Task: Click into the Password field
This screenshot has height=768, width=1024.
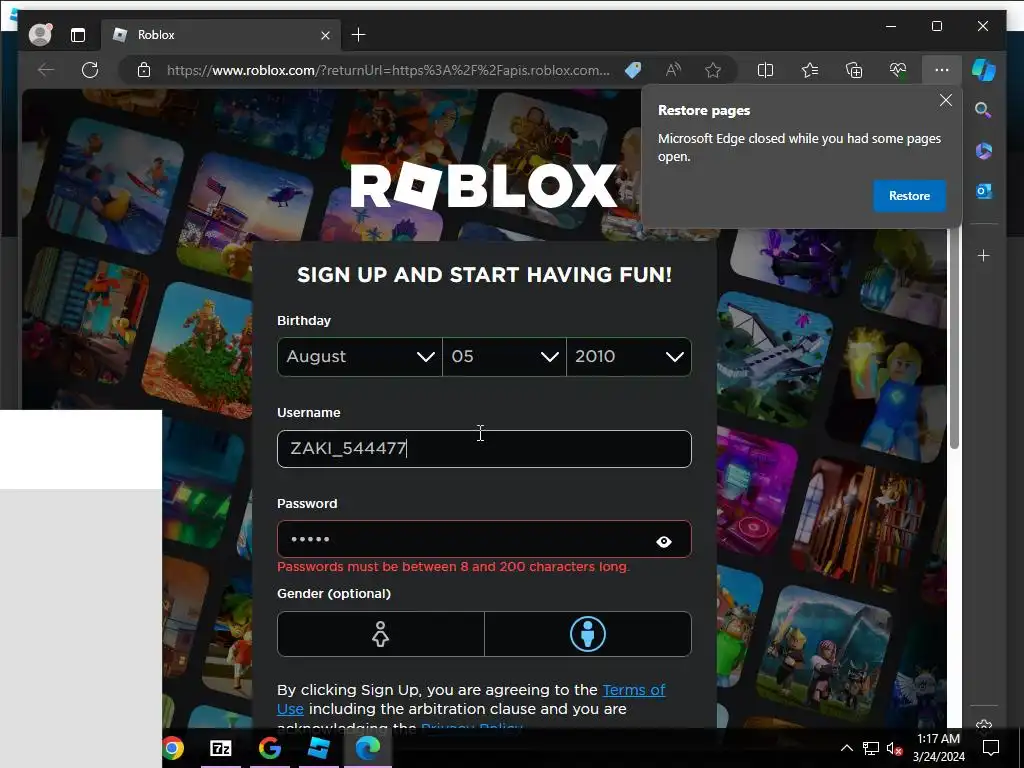Action: click(484, 539)
